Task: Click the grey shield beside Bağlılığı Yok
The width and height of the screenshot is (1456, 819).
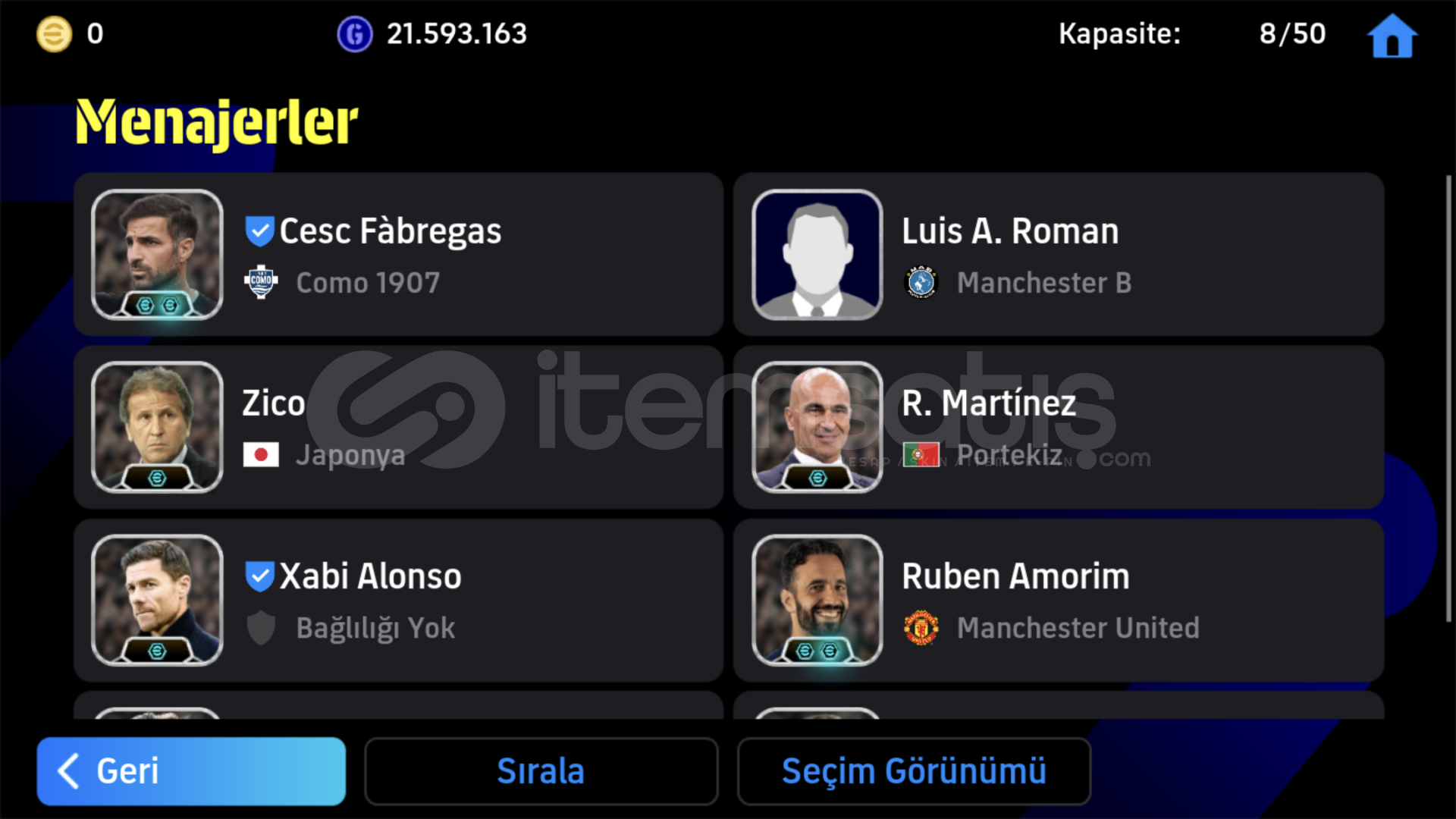Action: [261, 628]
